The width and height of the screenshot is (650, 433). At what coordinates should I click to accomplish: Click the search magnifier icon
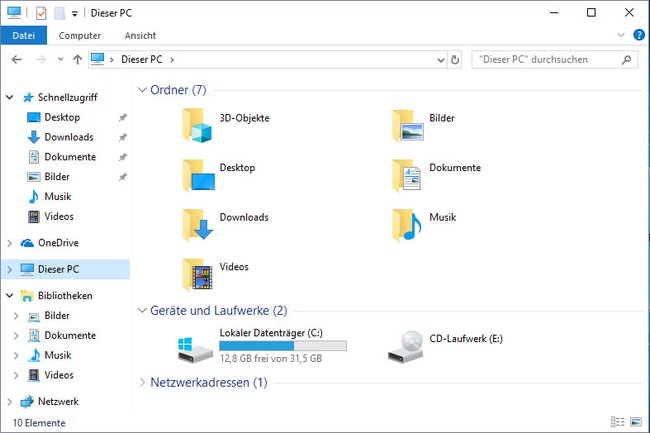pos(626,60)
